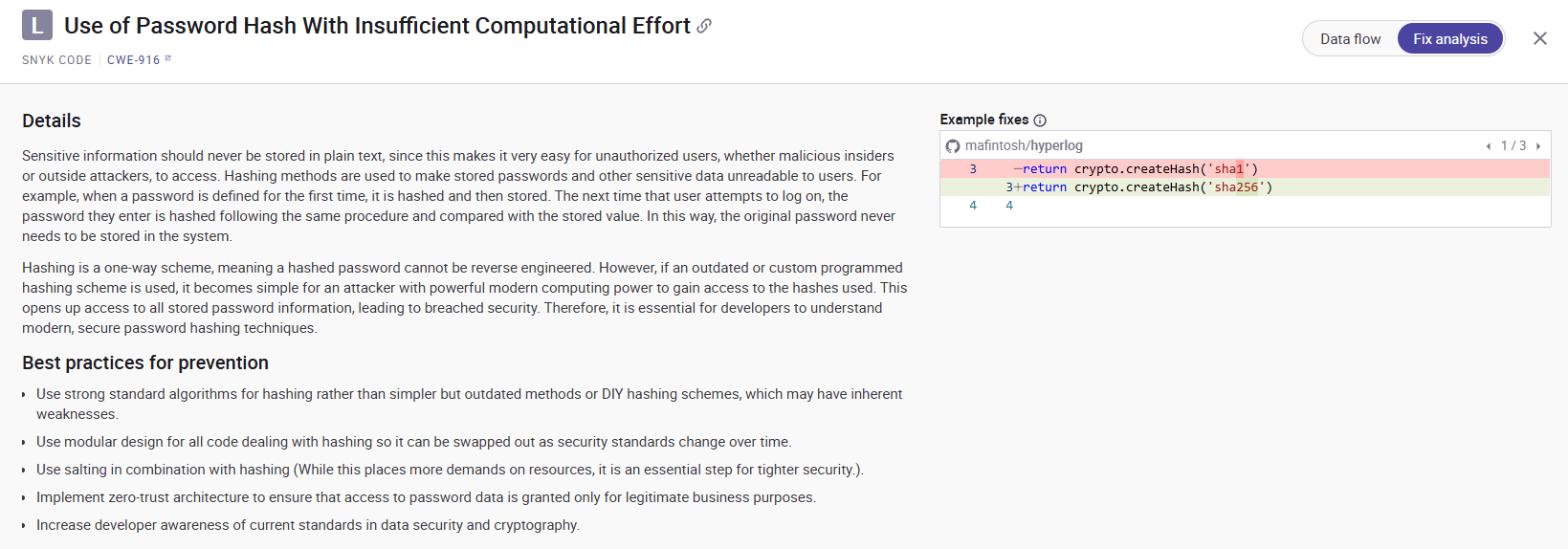Advance to the next example fix
The height and width of the screenshot is (549, 1568).
point(1538,146)
